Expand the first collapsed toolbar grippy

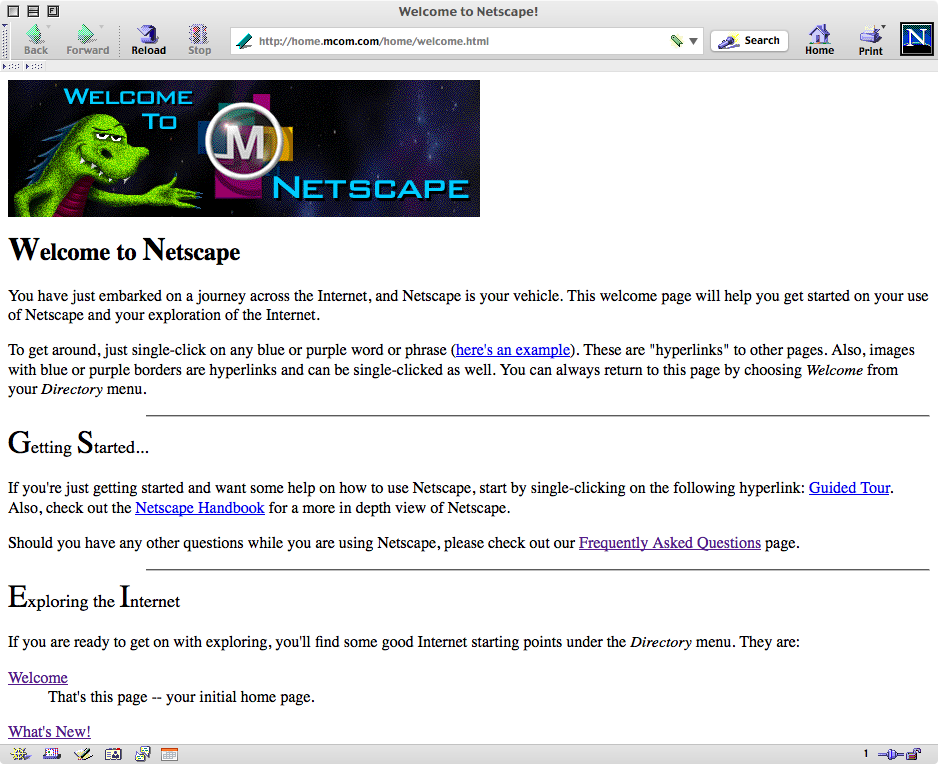[x=11, y=66]
